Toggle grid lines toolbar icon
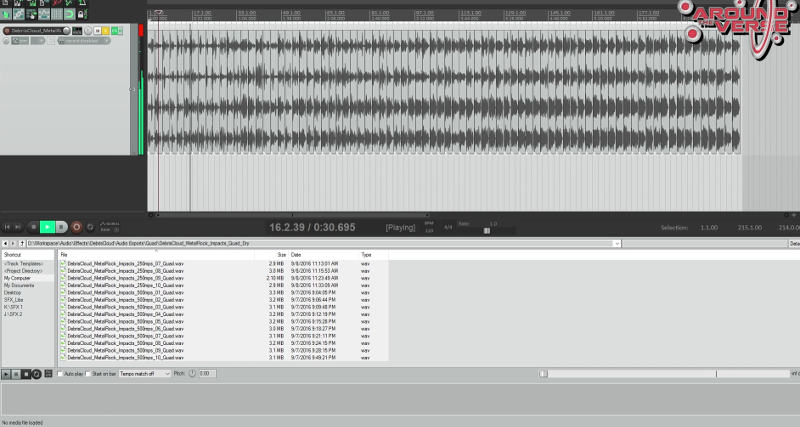 pos(57,14)
